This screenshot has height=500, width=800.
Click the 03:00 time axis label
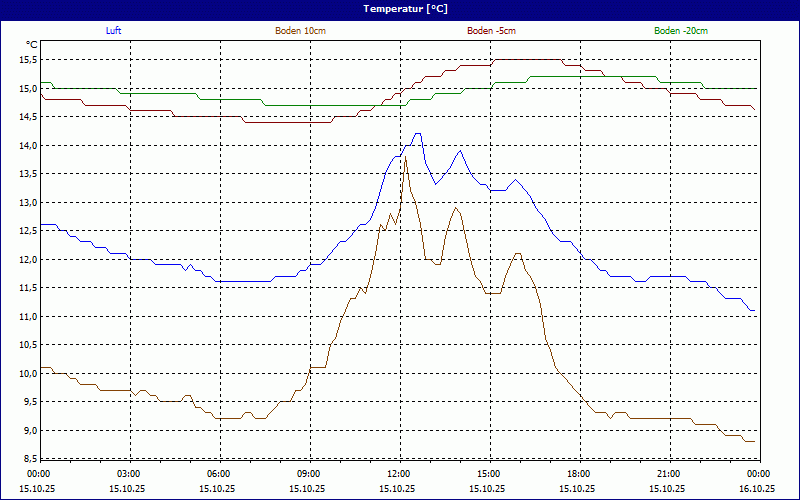click(129, 474)
